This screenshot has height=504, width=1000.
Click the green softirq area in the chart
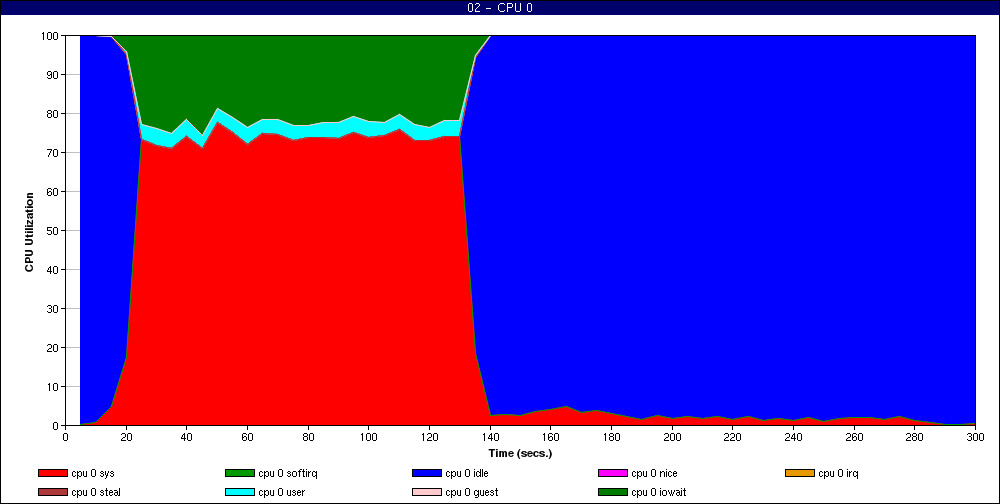tap(300, 77)
